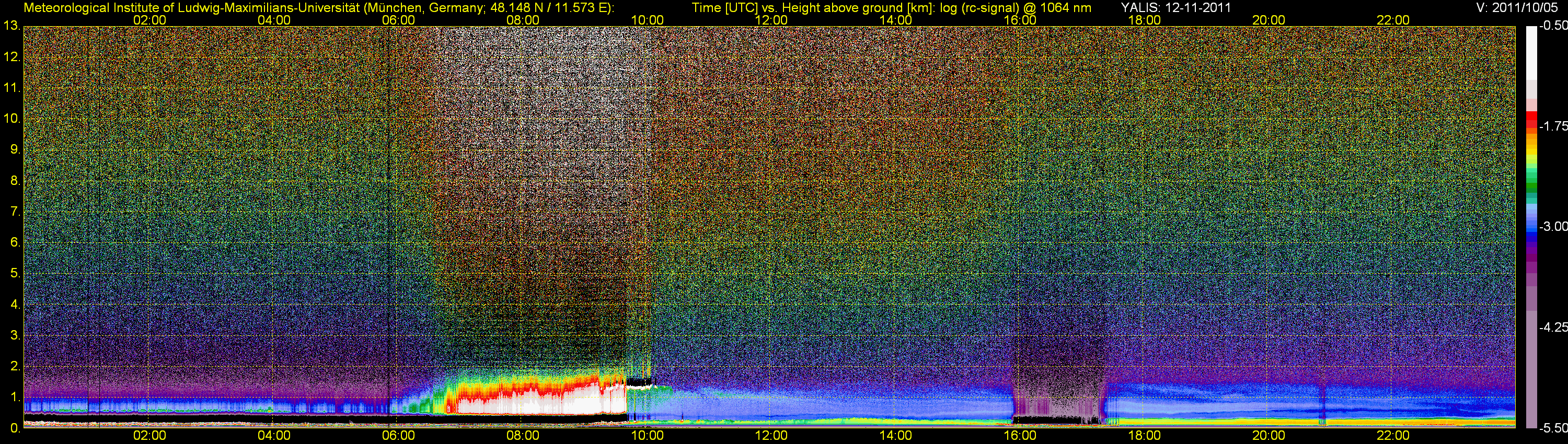The height and width of the screenshot is (444, 1568).
Task: Select the 1 km height axis label
Action: click(x=15, y=398)
